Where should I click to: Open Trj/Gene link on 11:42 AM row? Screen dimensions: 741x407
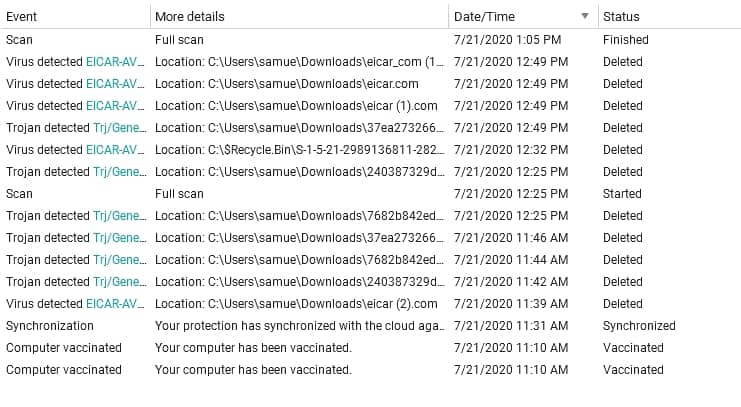click(x=120, y=282)
